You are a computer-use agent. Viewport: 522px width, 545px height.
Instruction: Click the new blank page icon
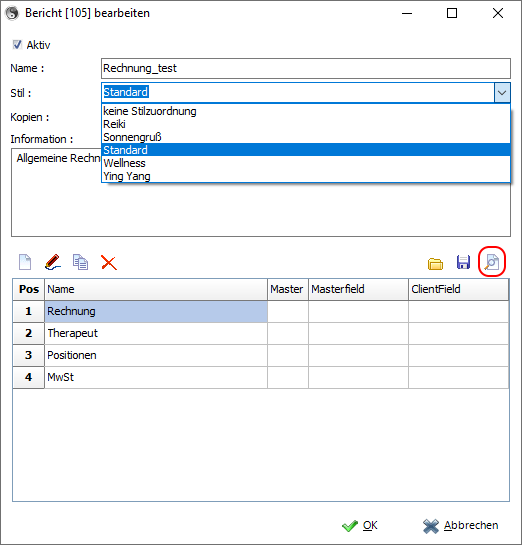(x=25, y=262)
